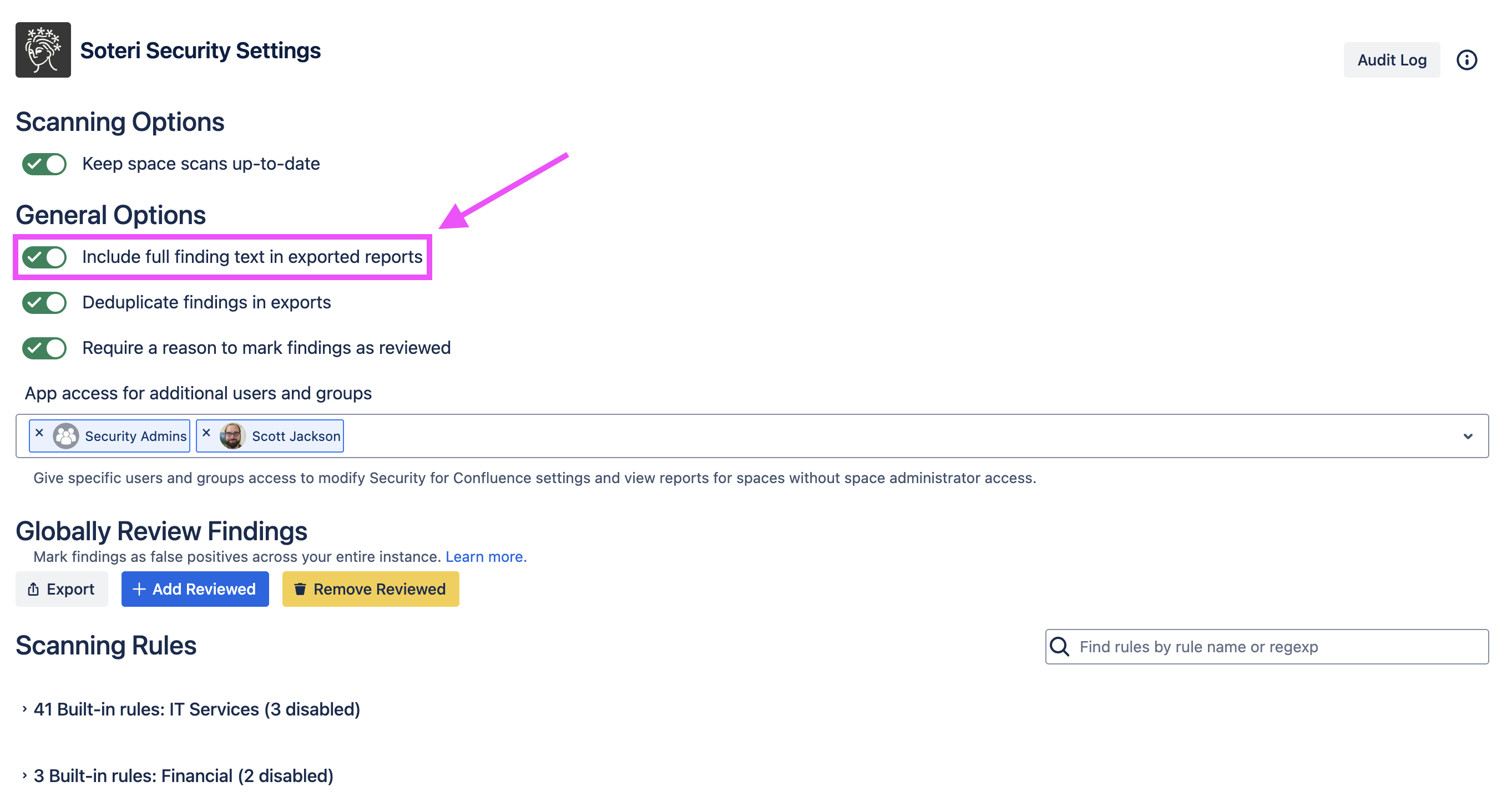Open the info icon next to Audit Log
This screenshot has height=812, width=1507.
click(x=1466, y=60)
